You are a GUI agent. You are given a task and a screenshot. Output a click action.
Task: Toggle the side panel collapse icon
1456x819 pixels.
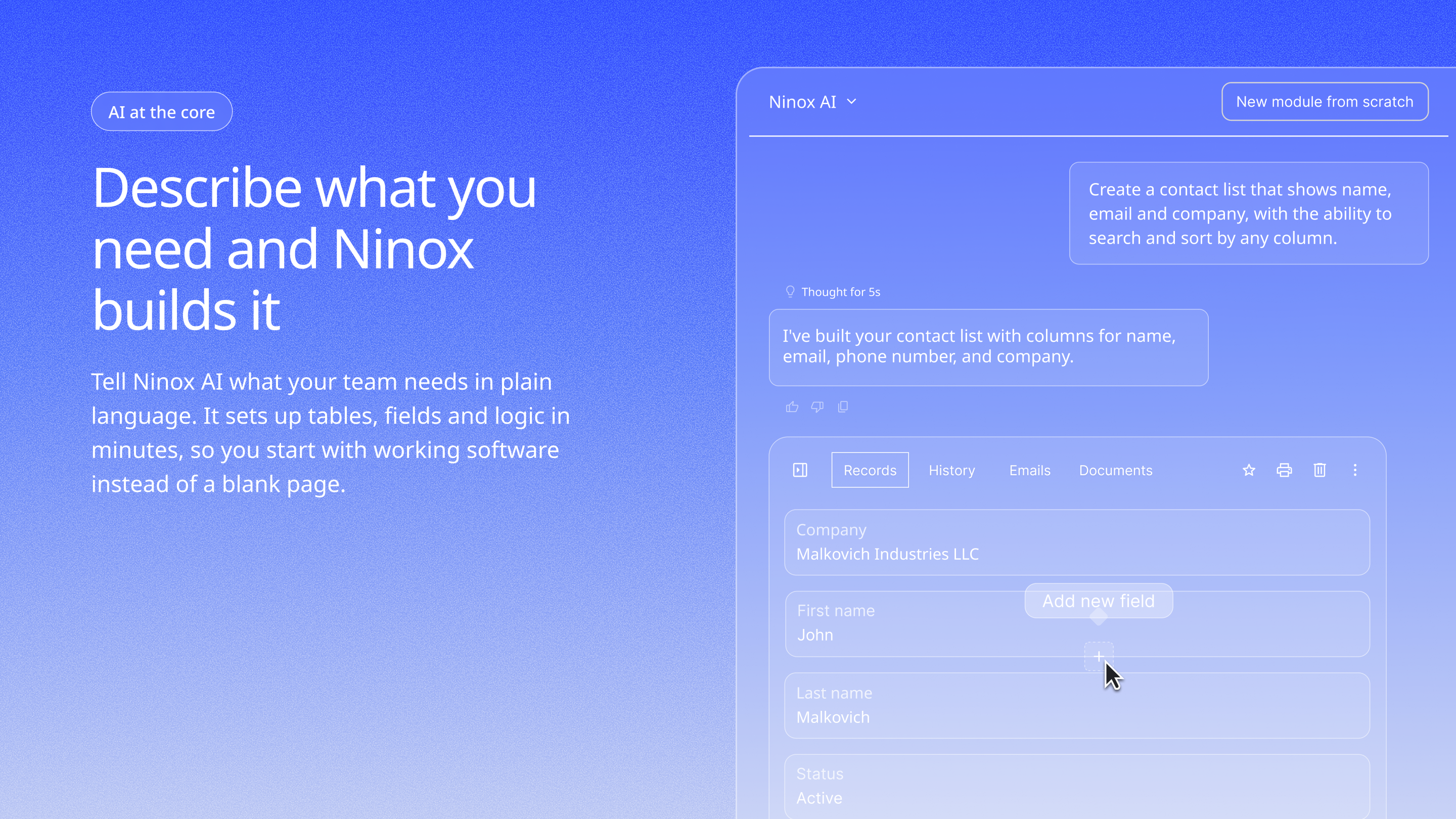pyautogui.click(x=800, y=470)
